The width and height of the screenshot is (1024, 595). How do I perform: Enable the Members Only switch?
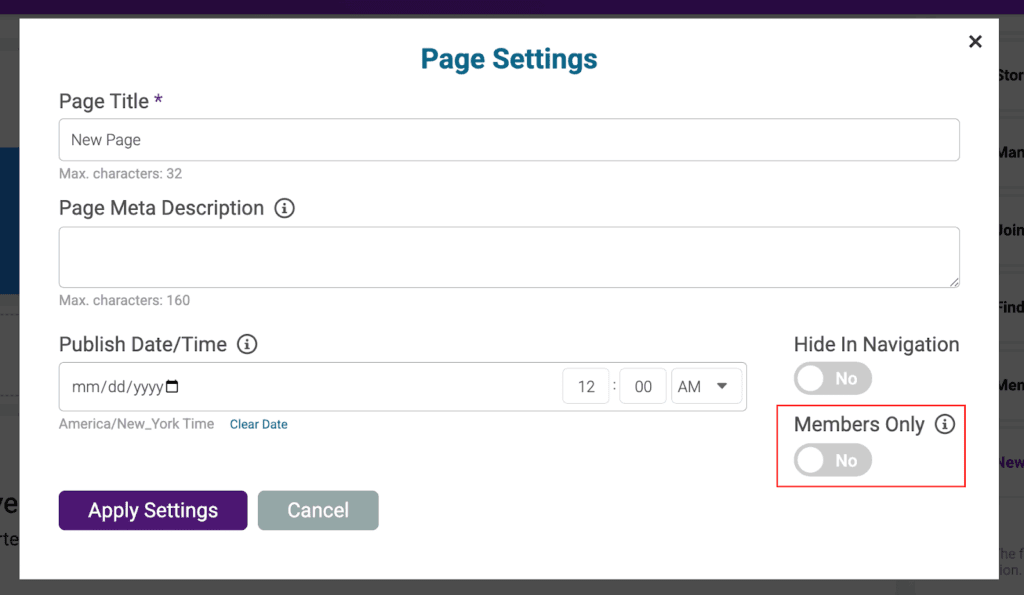click(832, 460)
